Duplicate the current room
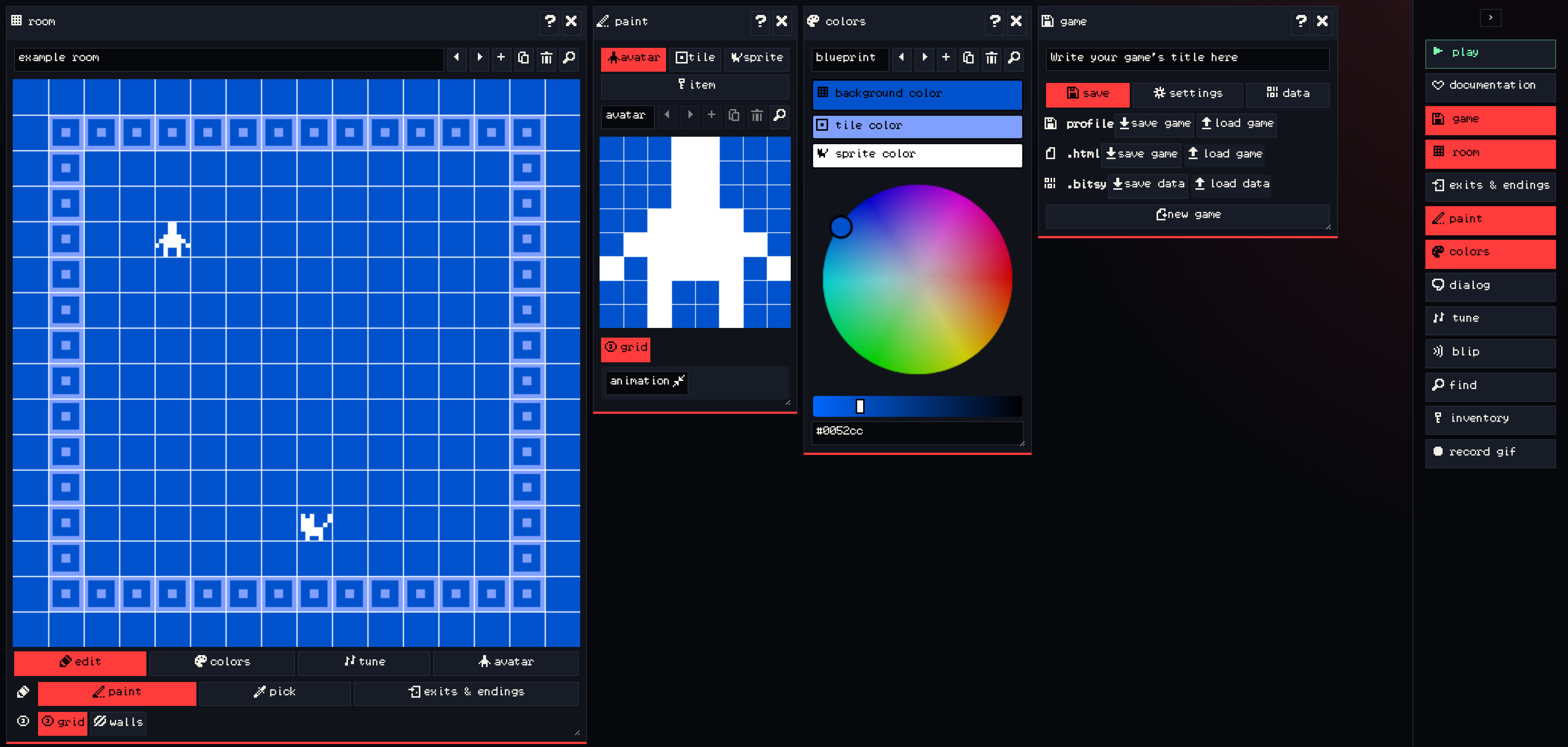This screenshot has width=1568, height=747. (x=523, y=58)
